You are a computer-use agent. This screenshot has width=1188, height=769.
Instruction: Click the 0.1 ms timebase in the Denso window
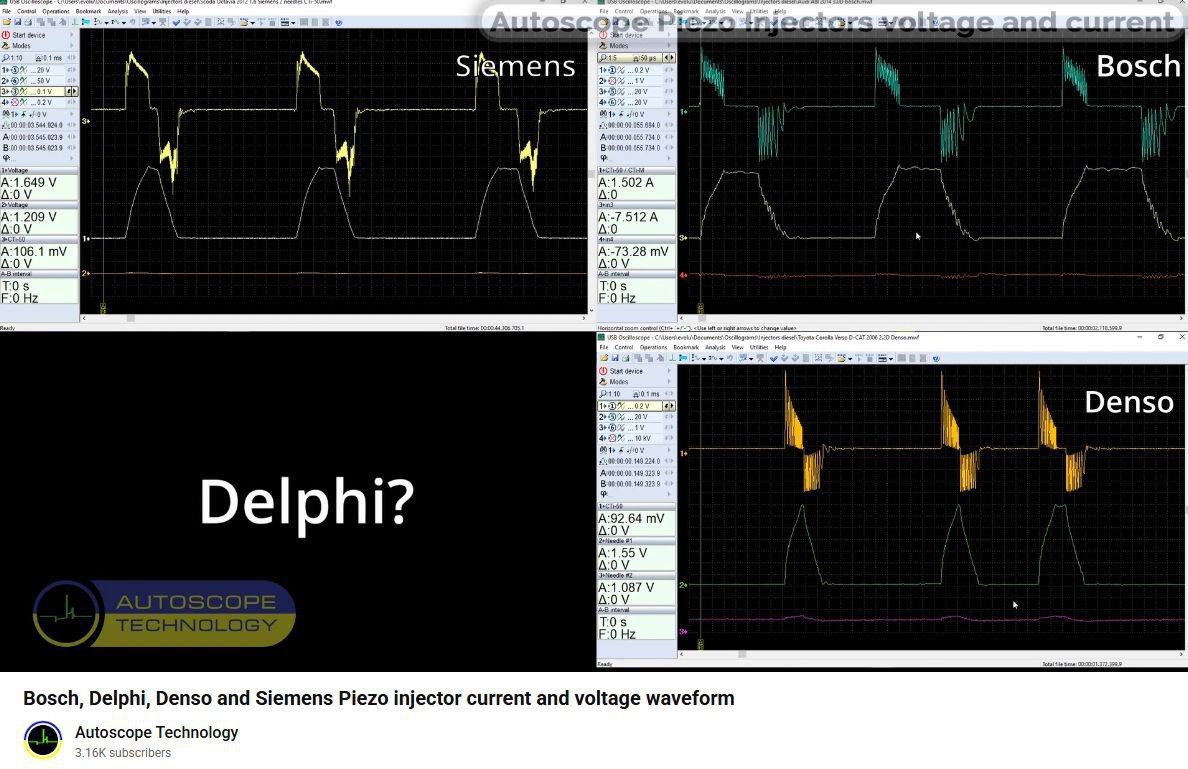[x=646, y=394]
